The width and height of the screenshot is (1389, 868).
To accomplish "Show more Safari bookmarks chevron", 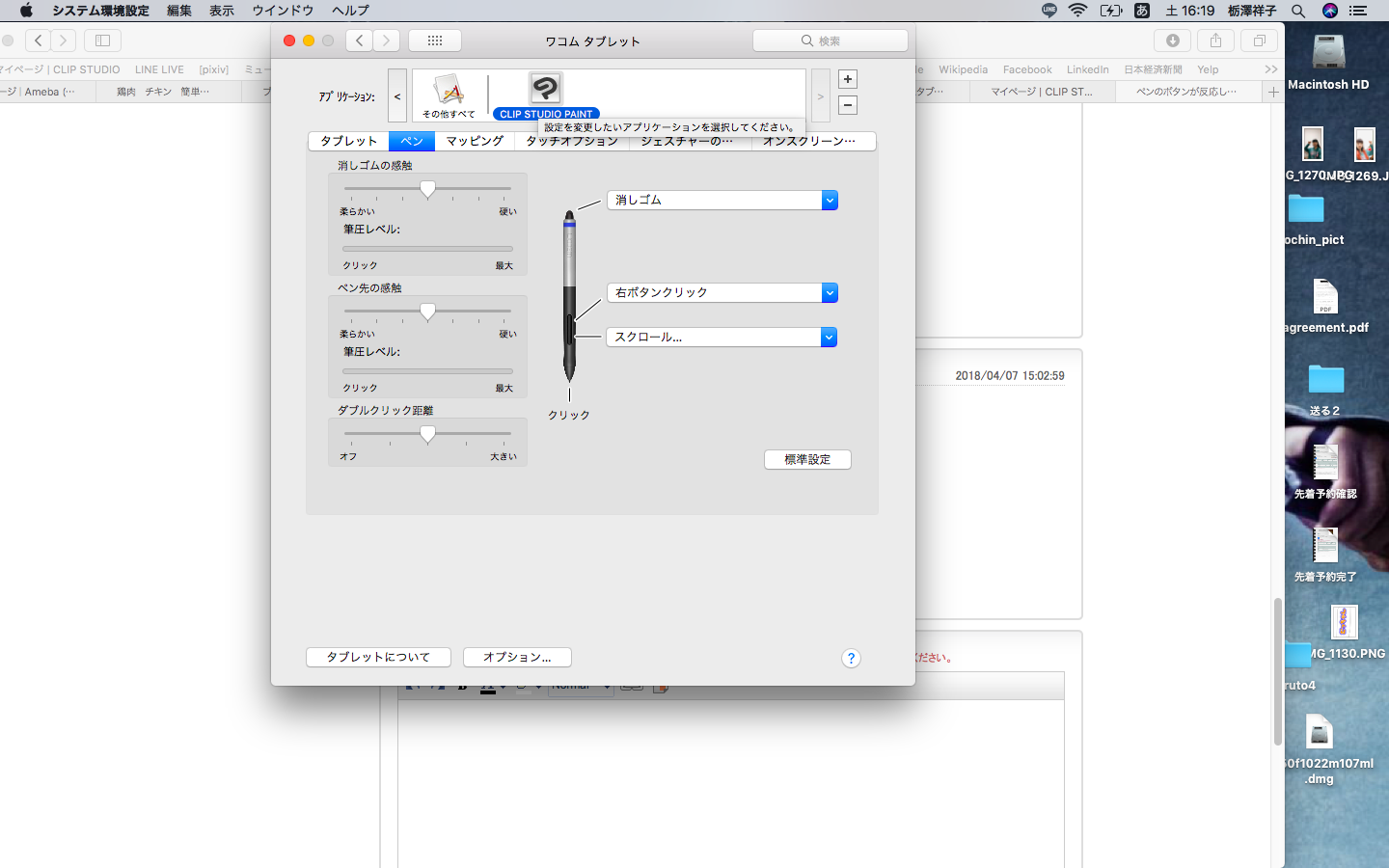I will coord(1271,69).
